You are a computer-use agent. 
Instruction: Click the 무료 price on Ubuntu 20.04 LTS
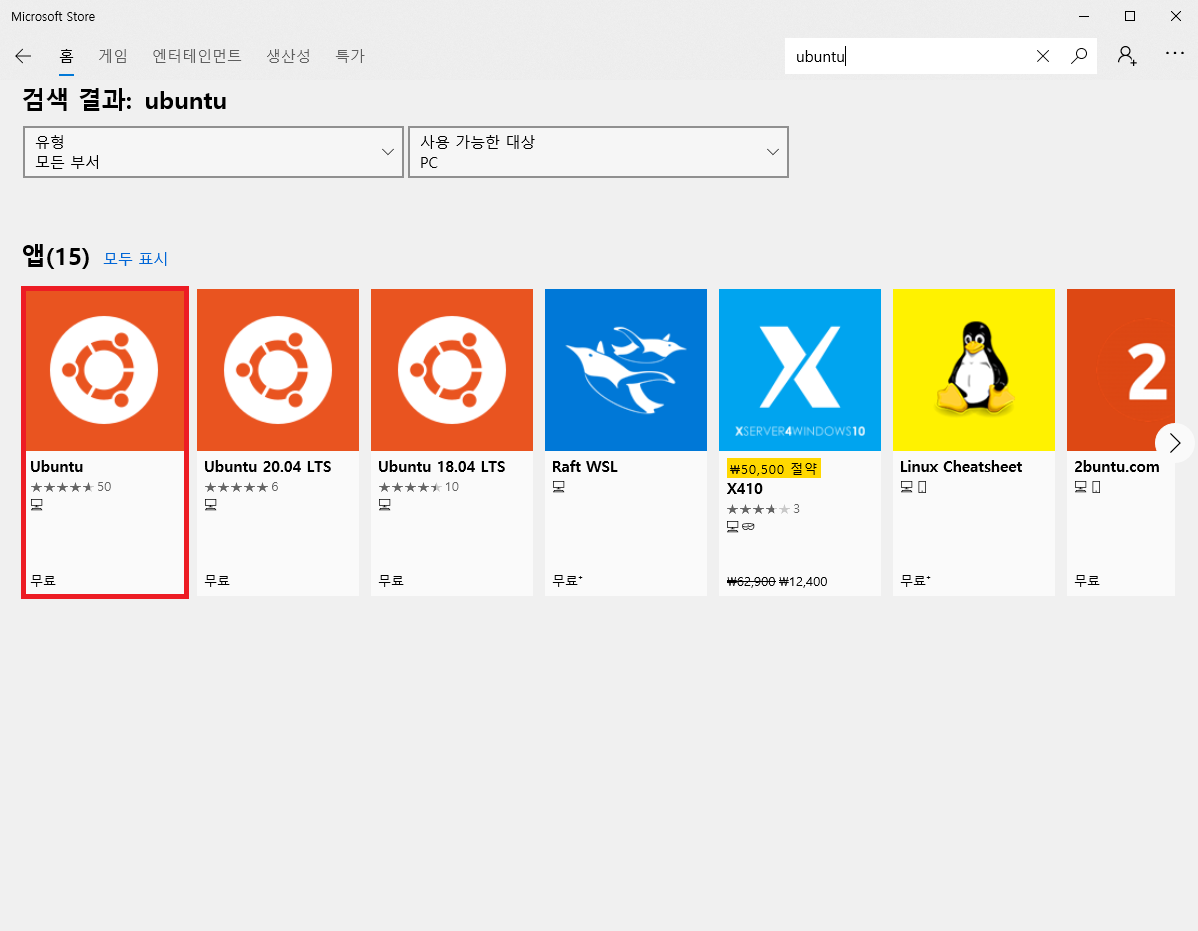pos(217,580)
